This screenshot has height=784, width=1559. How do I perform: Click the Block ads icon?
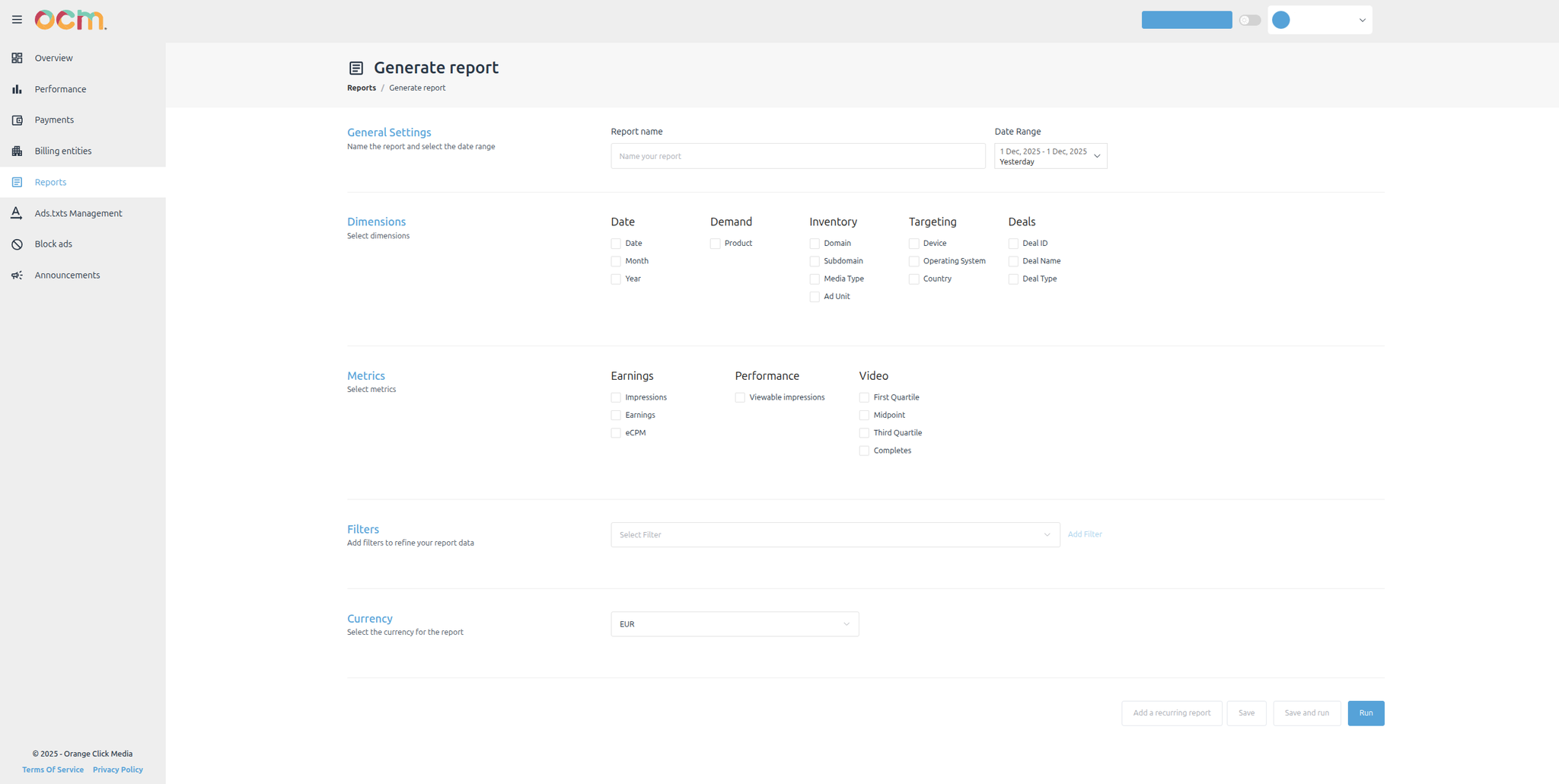17,244
